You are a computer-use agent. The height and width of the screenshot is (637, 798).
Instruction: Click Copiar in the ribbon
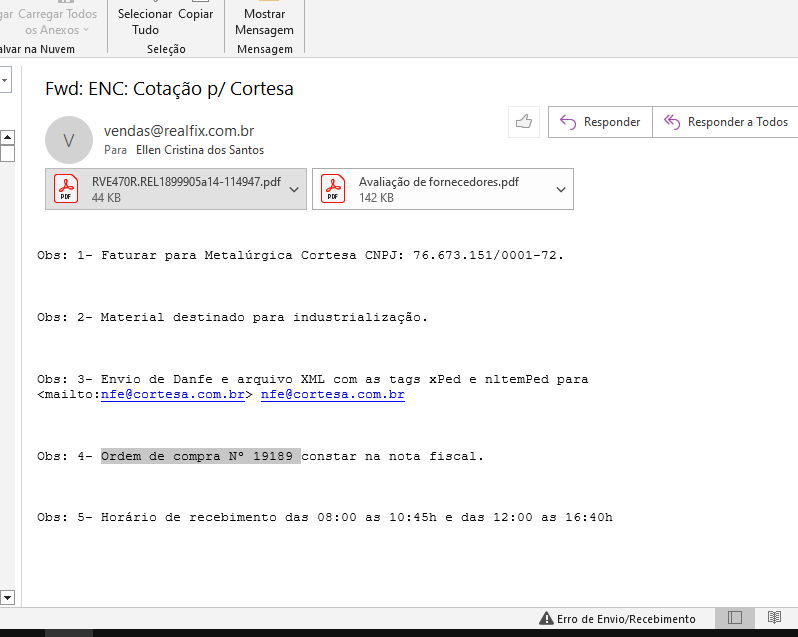point(196,15)
